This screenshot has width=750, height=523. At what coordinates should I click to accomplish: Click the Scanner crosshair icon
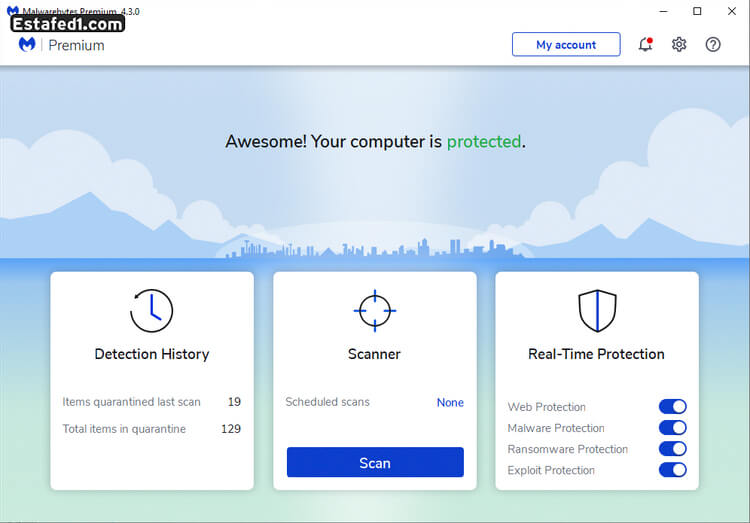point(375,311)
